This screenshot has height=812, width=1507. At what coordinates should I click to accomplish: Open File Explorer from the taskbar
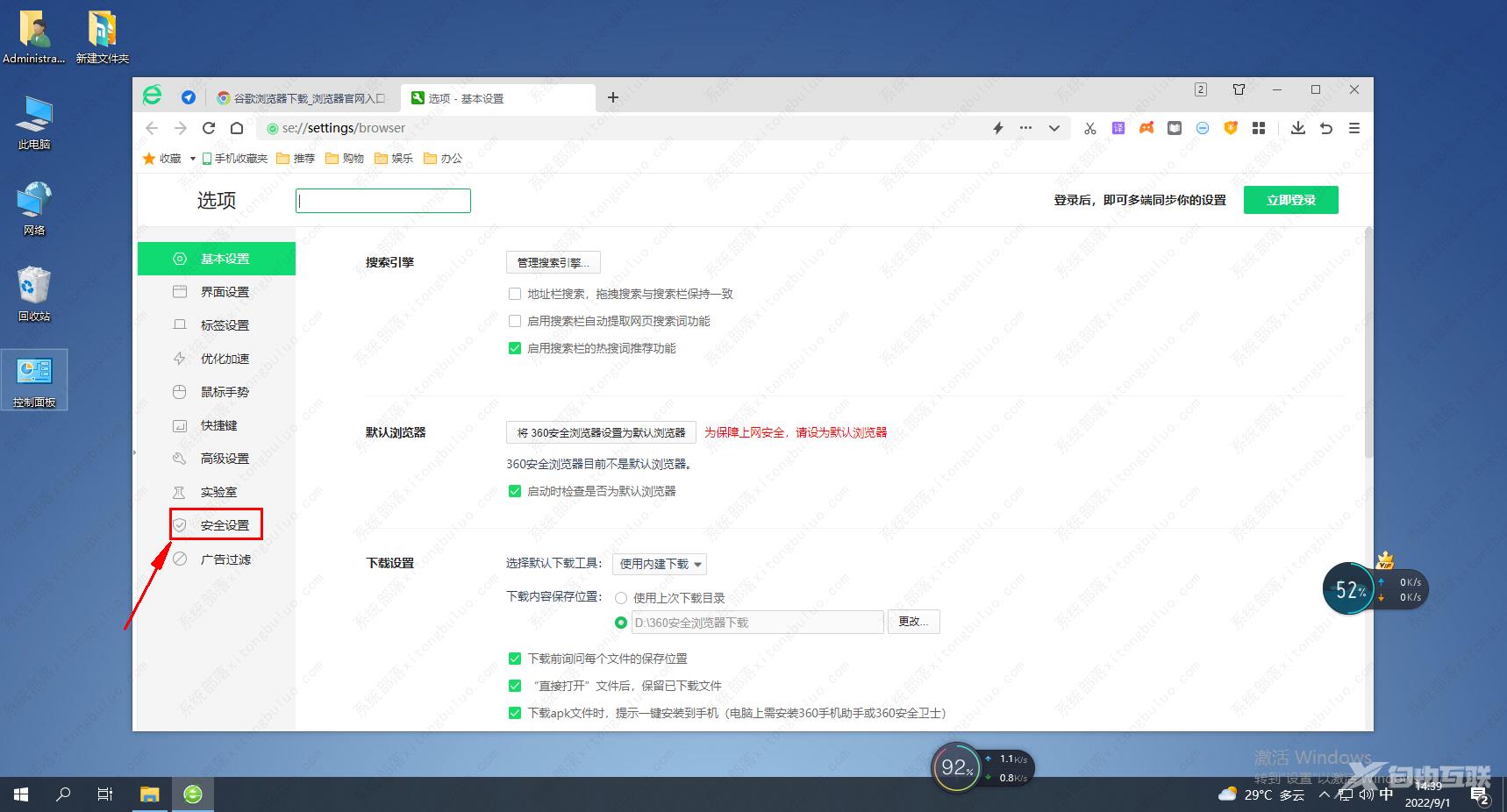150,794
